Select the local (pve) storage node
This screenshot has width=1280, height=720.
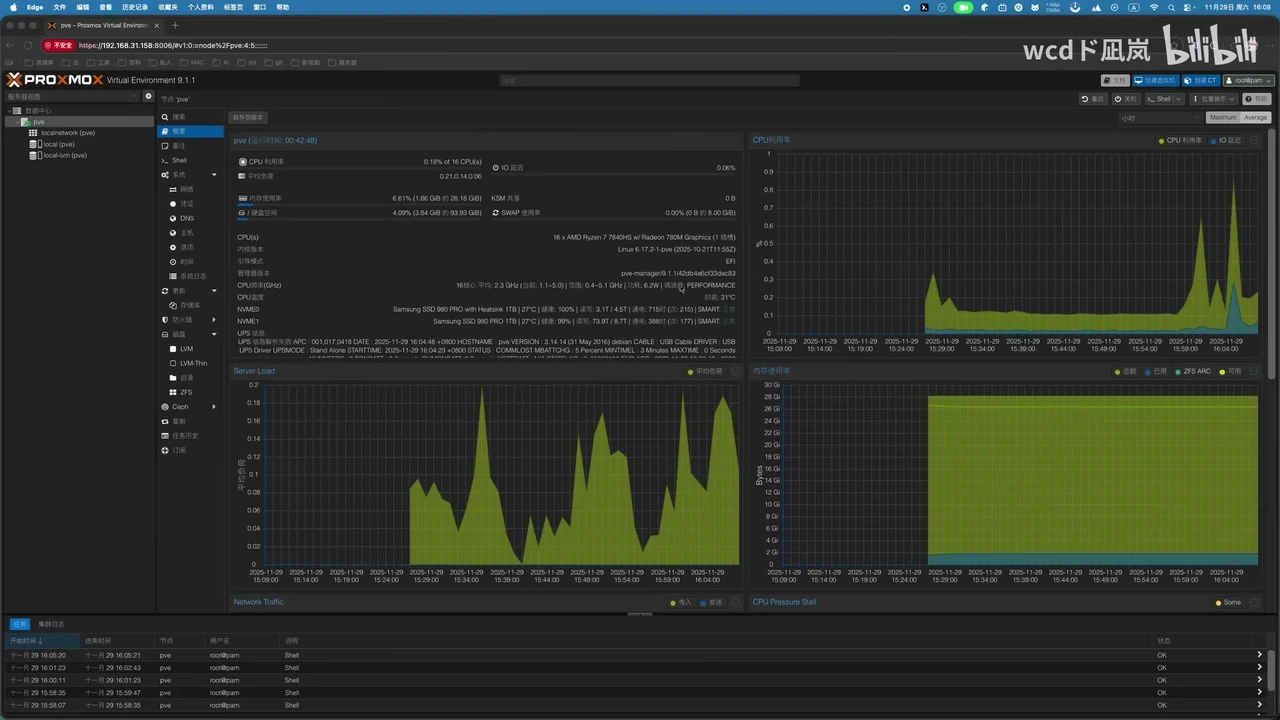[x=59, y=144]
